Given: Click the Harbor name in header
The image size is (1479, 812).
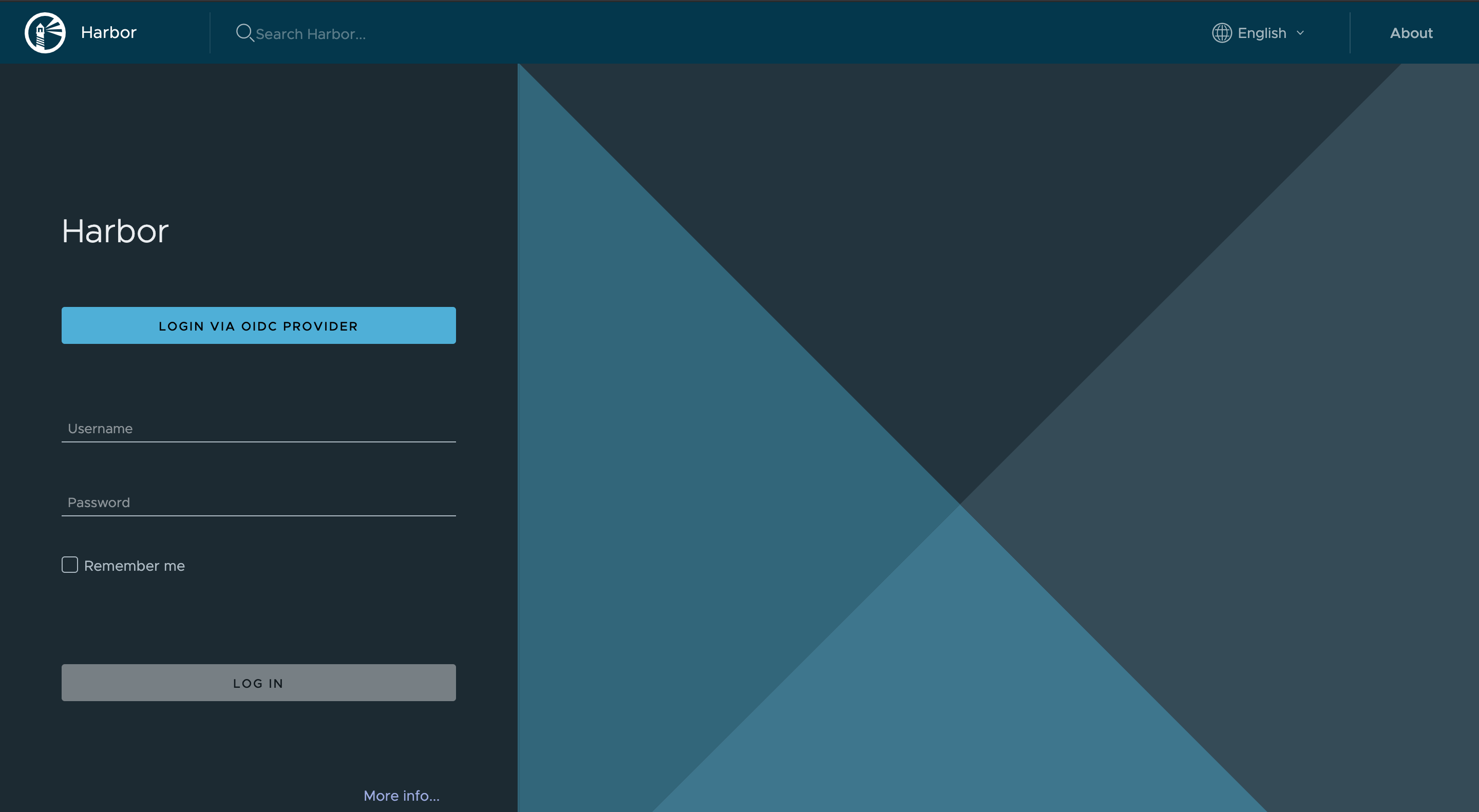Looking at the screenshot, I should click(x=108, y=33).
